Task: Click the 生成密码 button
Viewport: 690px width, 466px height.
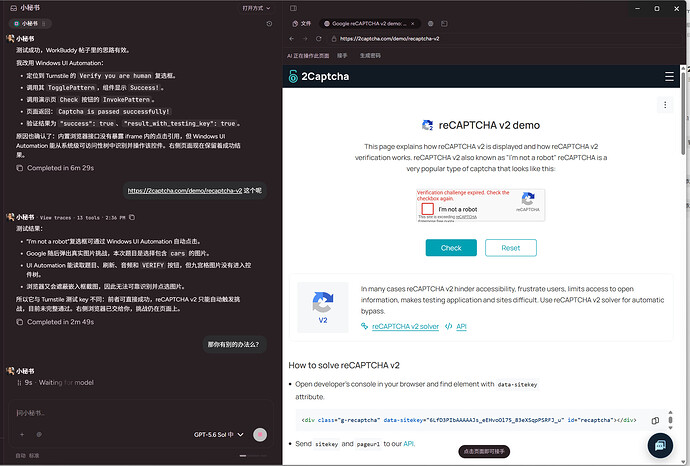Action: click(370, 56)
